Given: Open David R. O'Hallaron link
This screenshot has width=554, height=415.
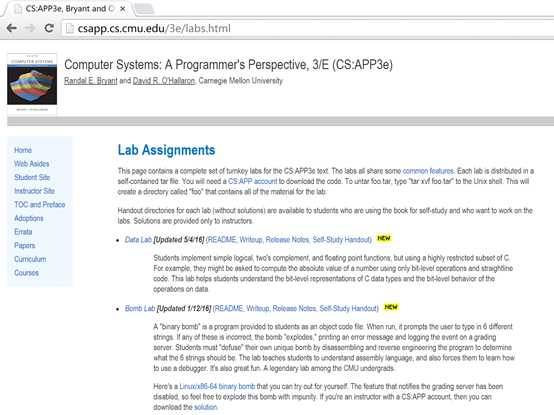Looking at the screenshot, I should [164, 81].
